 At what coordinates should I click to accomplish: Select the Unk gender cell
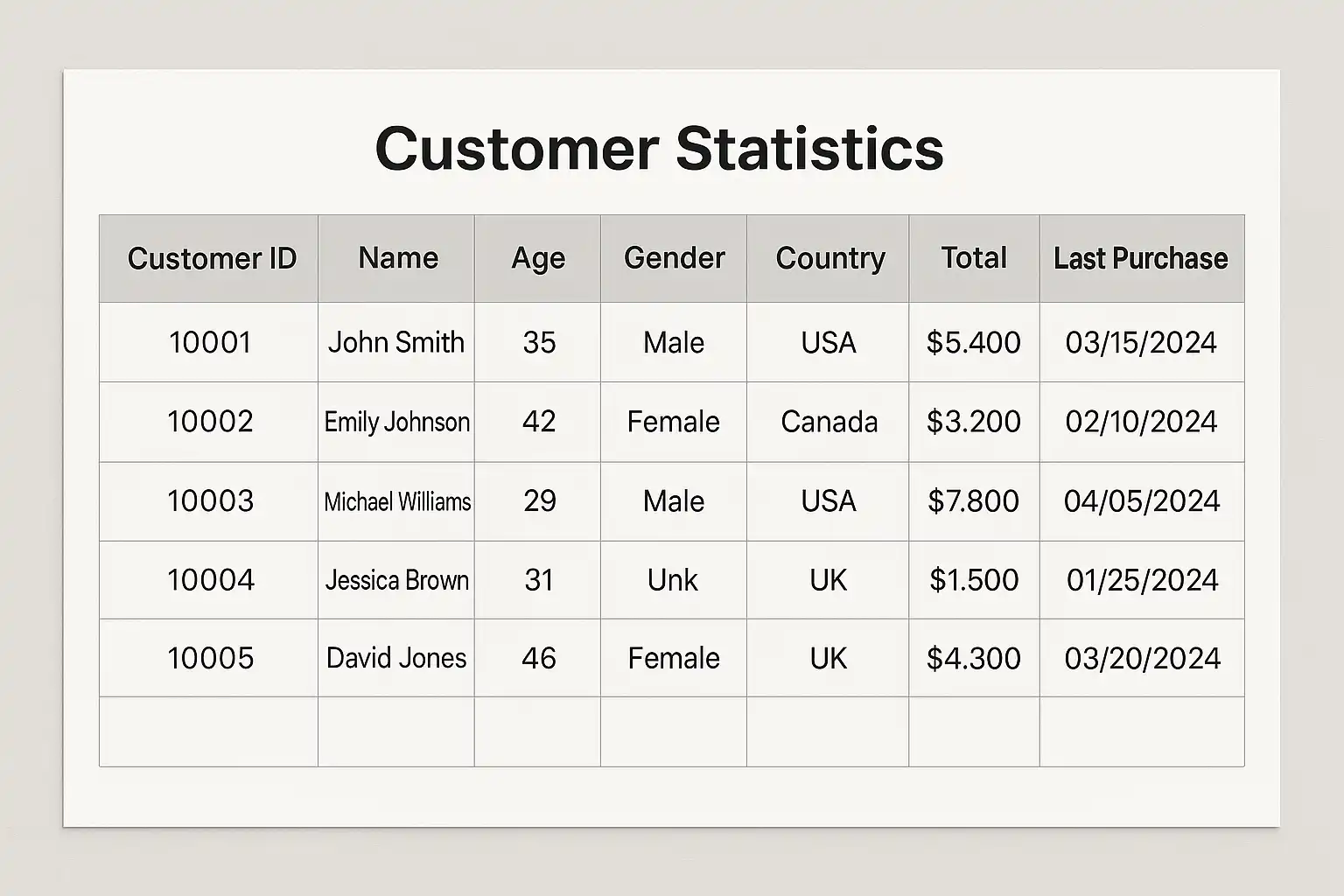tap(673, 580)
